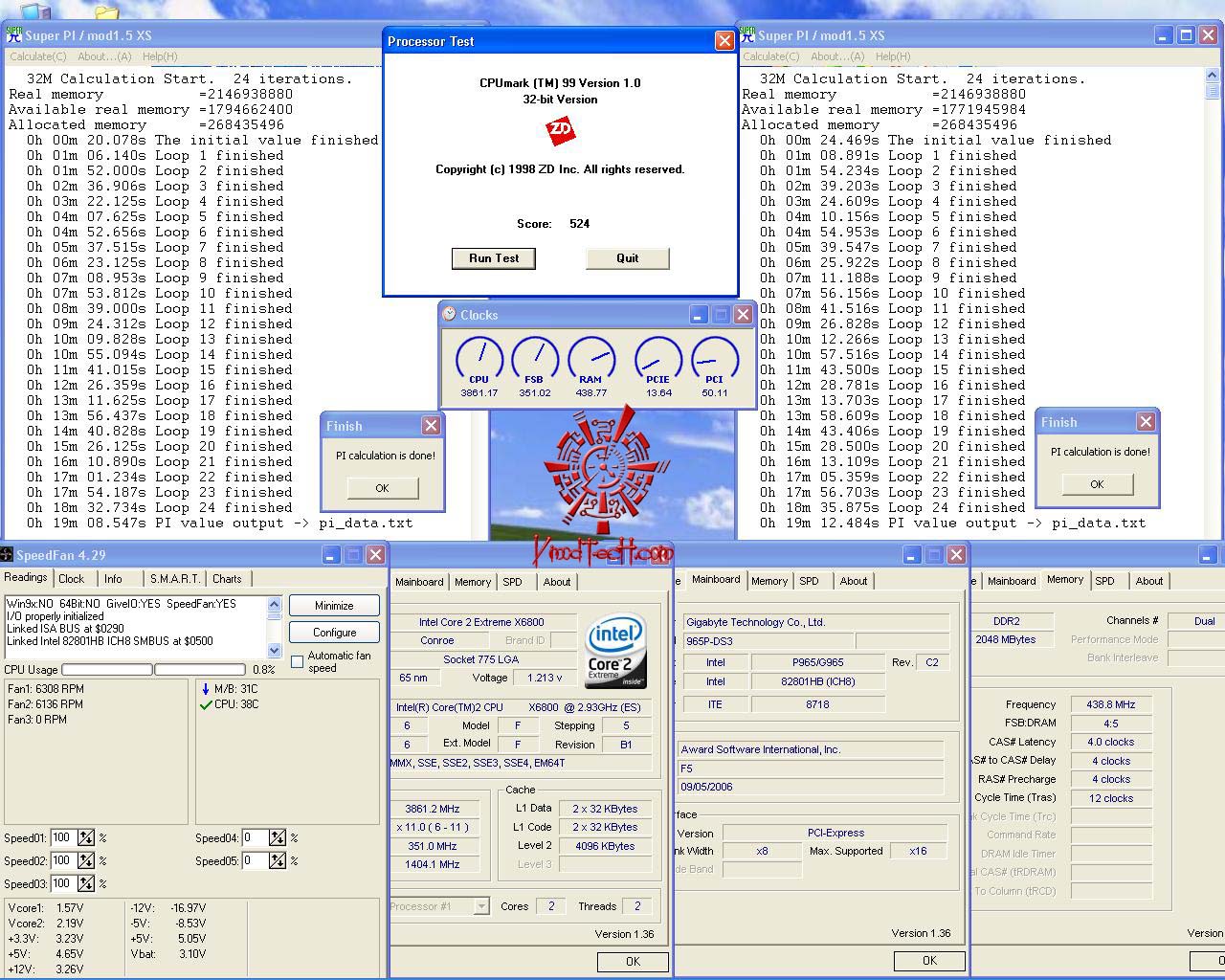Close the Clocks window
The height and width of the screenshot is (980, 1225).
coord(743,315)
